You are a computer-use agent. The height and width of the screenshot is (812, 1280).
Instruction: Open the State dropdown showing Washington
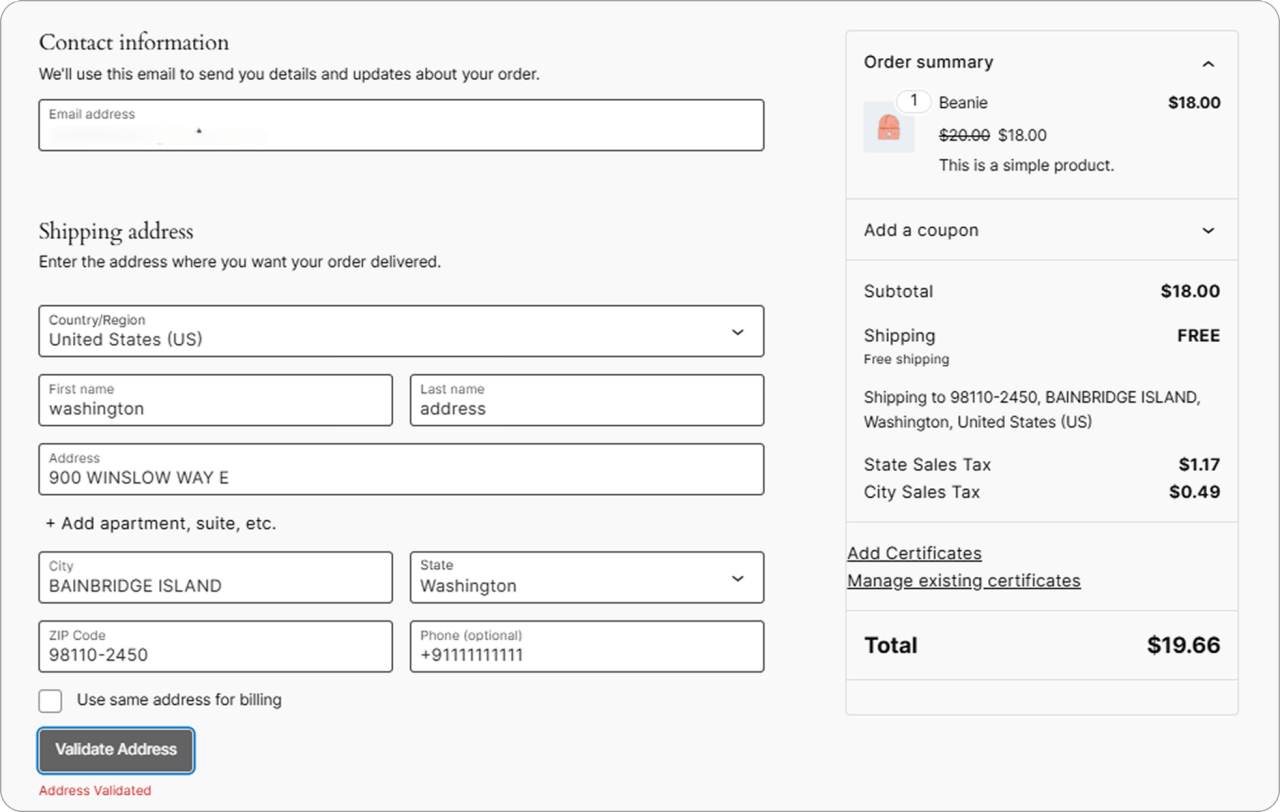738,577
